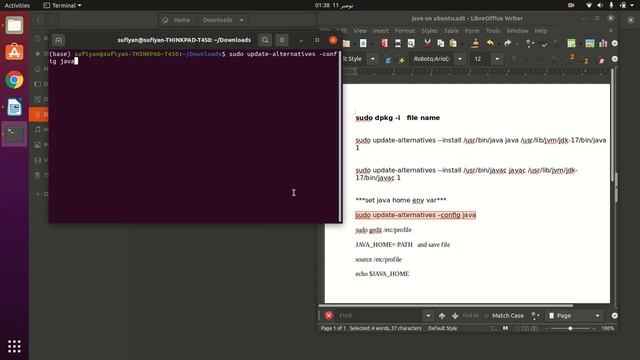The width and height of the screenshot is (640, 360).
Task: Click the New Style from selection icon
Action: point(402,60)
